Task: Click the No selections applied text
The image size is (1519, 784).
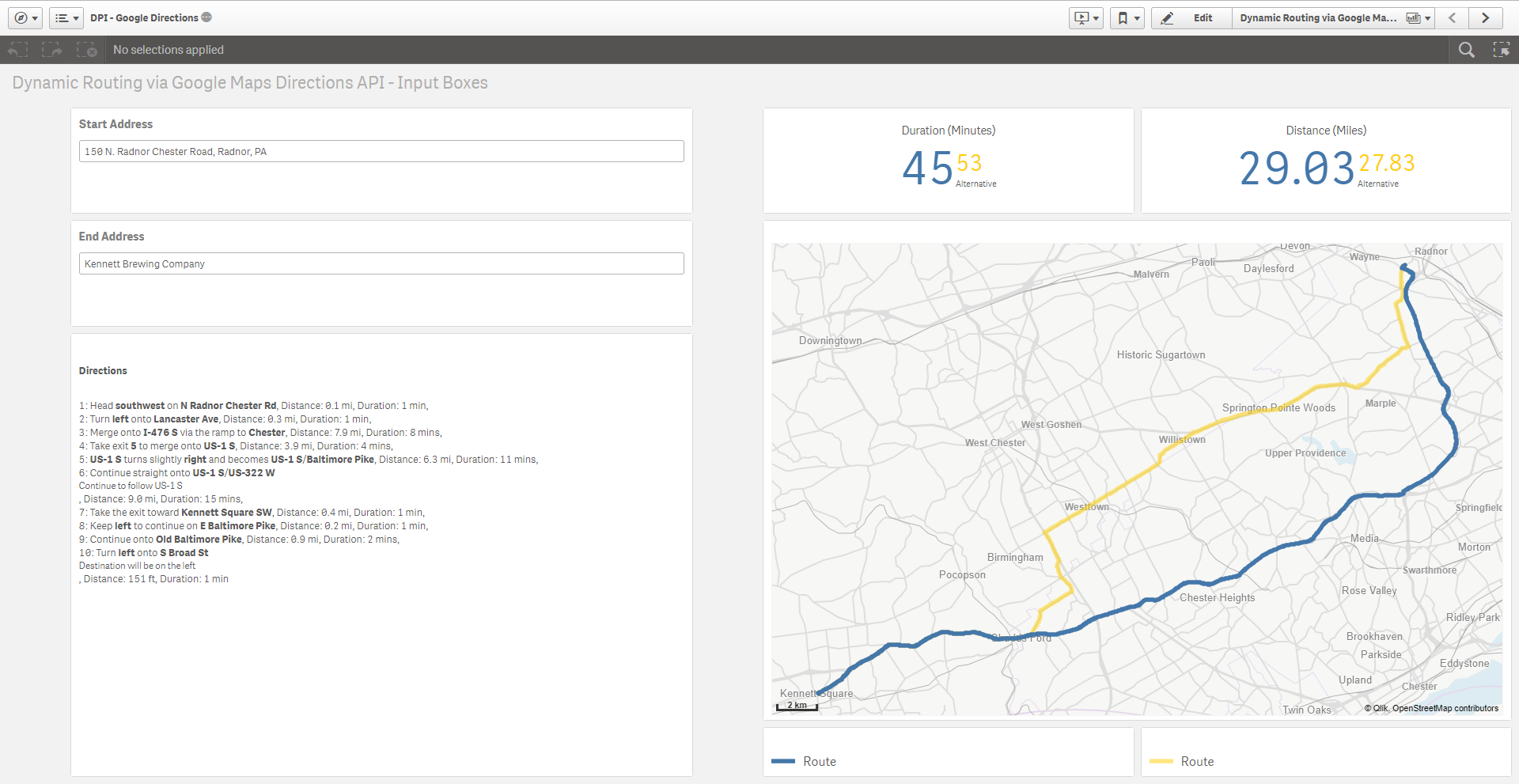Action: pyautogui.click(x=169, y=50)
